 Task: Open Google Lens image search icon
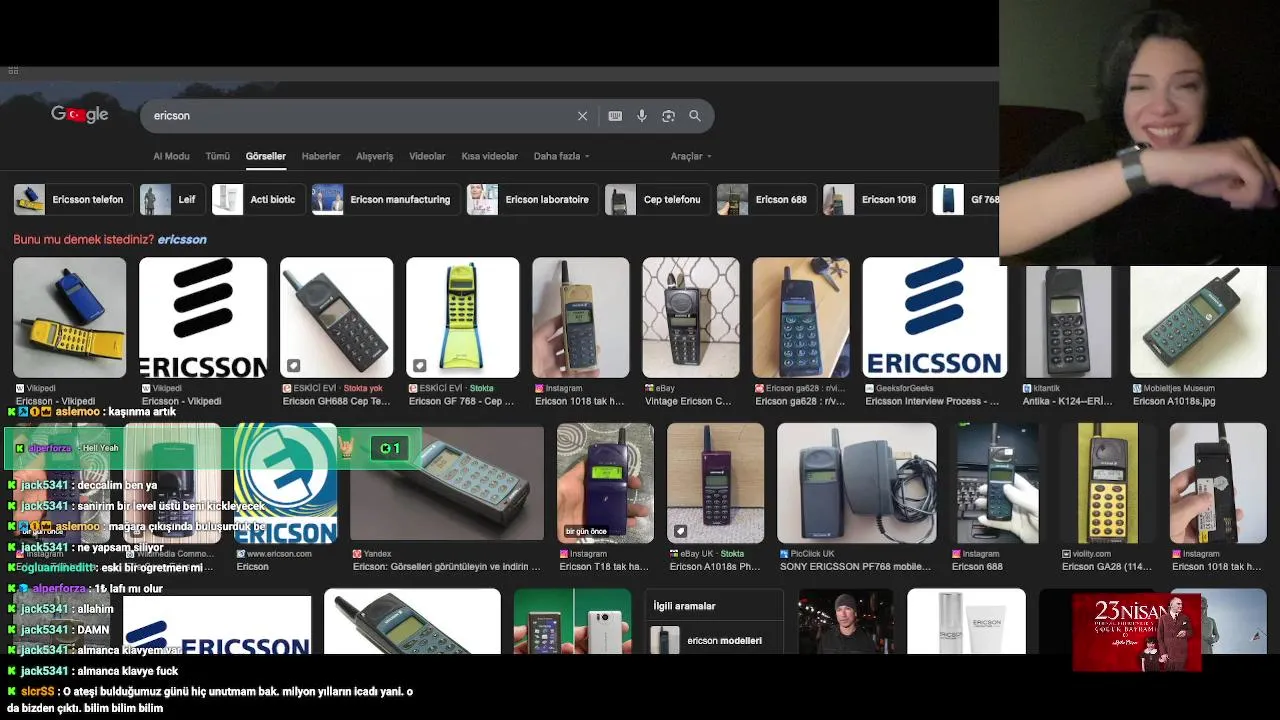[x=668, y=116]
